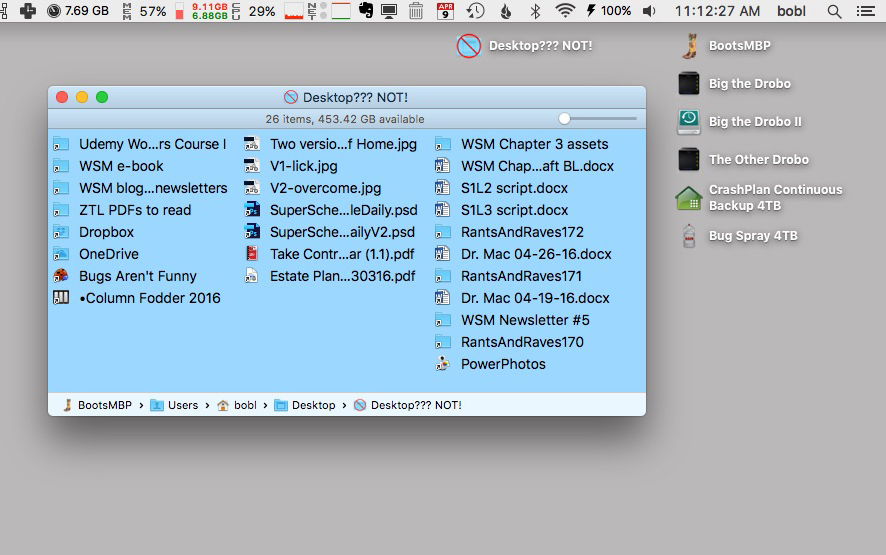Click the SuperSche...ailyV2.psd file icon

click(x=252, y=232)
